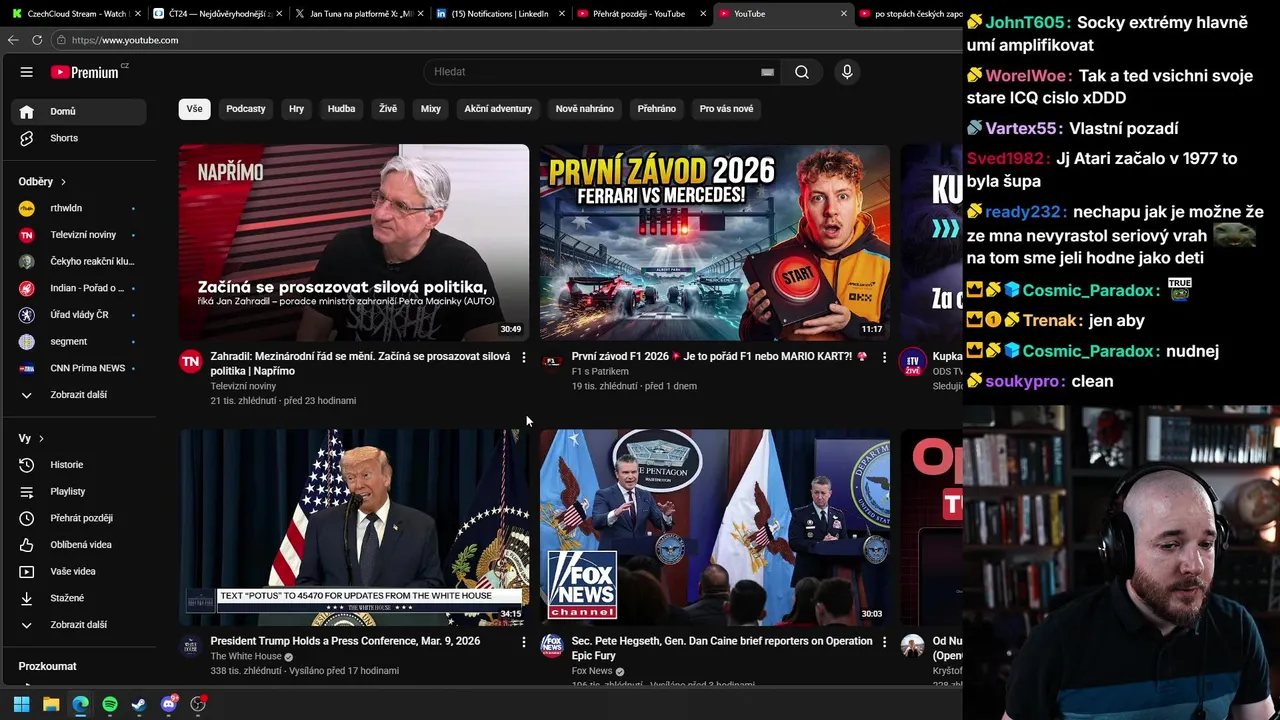Image resolution: width=1280 pixels, height=720 pixels.
Task: Select the Hudba filter chip
Action: pyautogui.click(x=341, y=109)
